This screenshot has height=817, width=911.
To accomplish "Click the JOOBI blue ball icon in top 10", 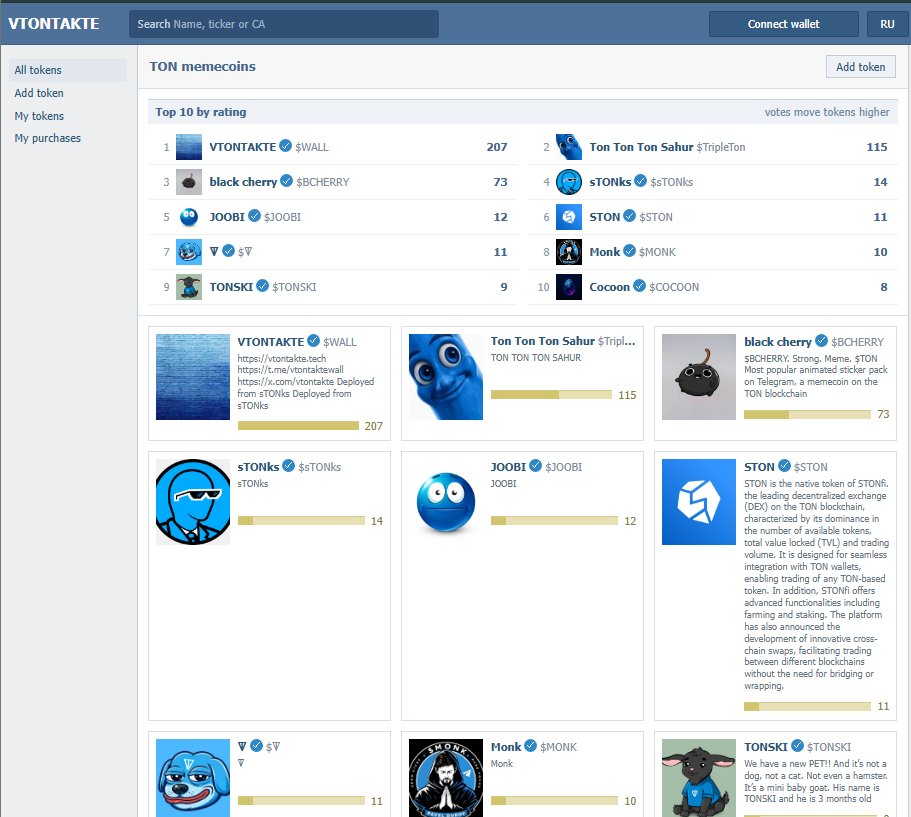I will [189, 217].
